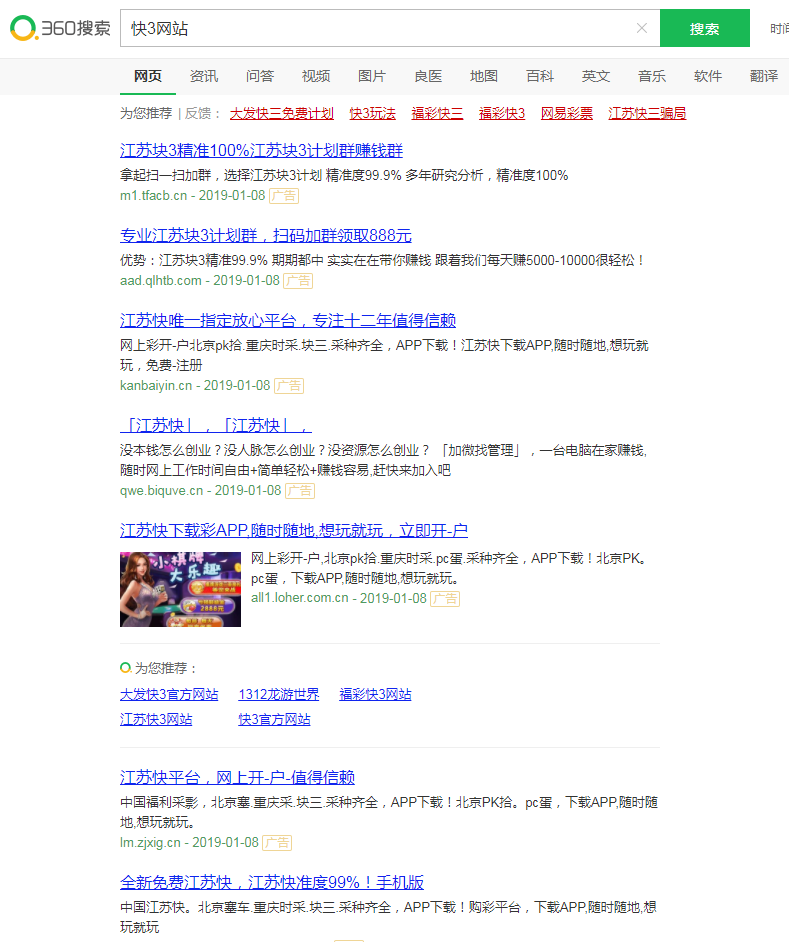Open recommended search 福彩快3网站
The image size is (789, 942).
pyautogui.click(x=375, y=694)
